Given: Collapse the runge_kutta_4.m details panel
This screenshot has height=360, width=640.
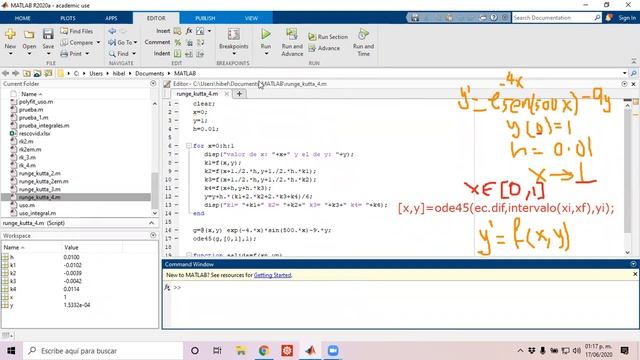Looking at the screenshot, I should pos(151,223).
